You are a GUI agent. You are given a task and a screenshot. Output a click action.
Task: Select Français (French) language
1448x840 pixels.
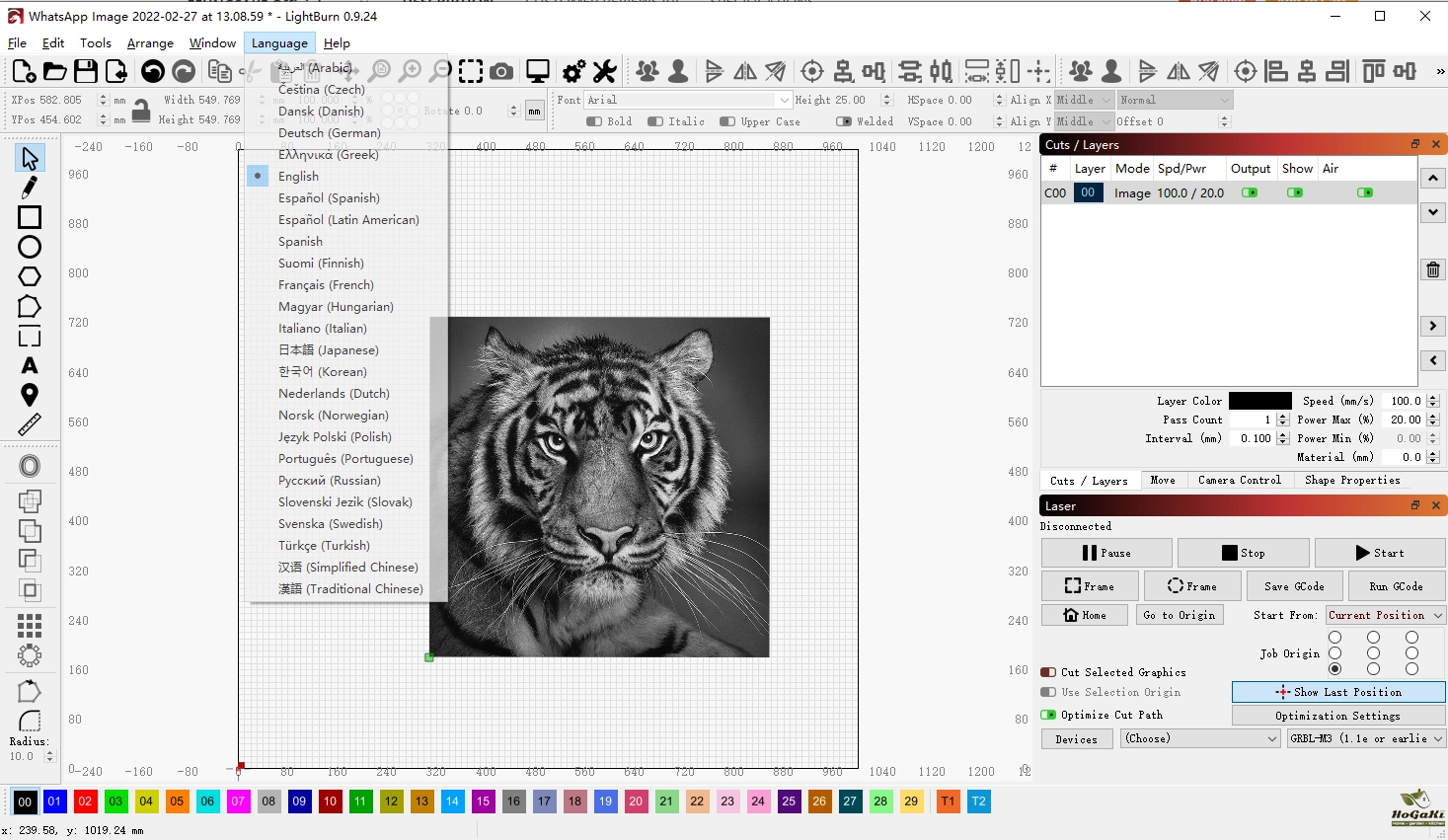(x=326, y=285)
